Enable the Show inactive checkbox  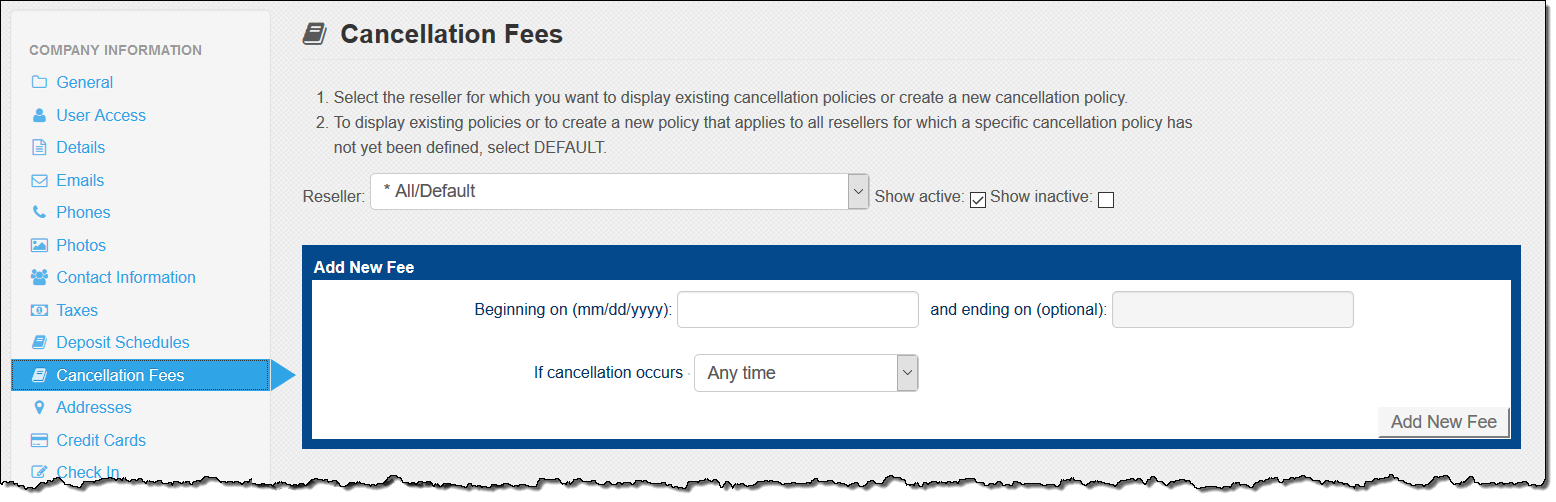coord(1105,199)
